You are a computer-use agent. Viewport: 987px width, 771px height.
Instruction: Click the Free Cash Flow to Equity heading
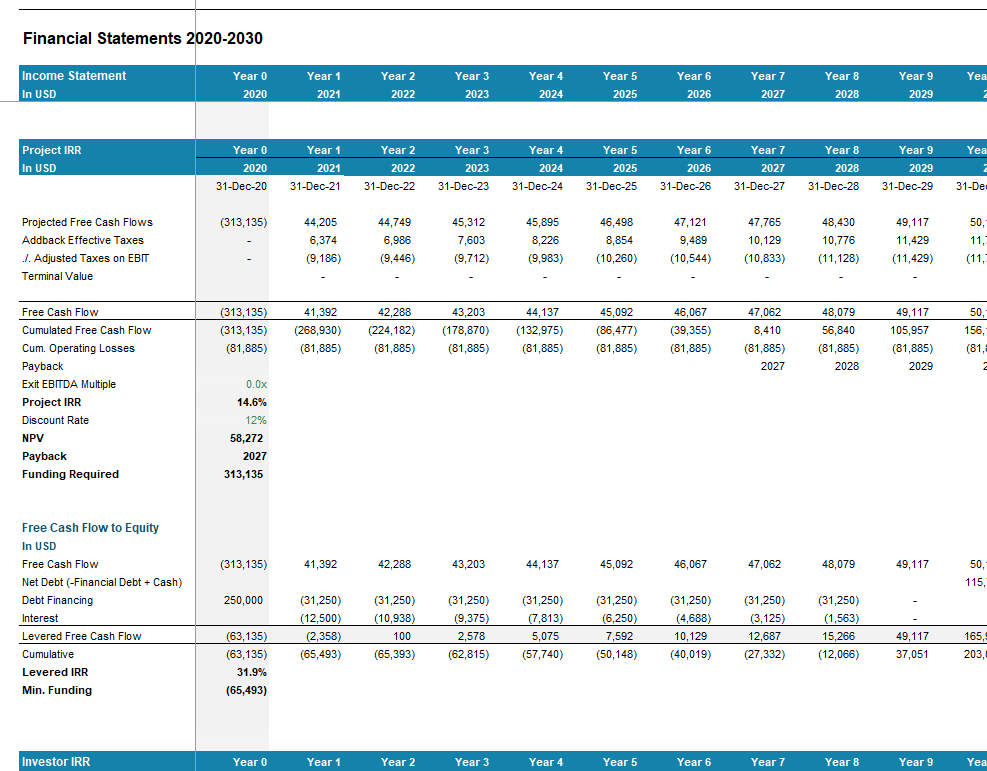pos(90,528)
